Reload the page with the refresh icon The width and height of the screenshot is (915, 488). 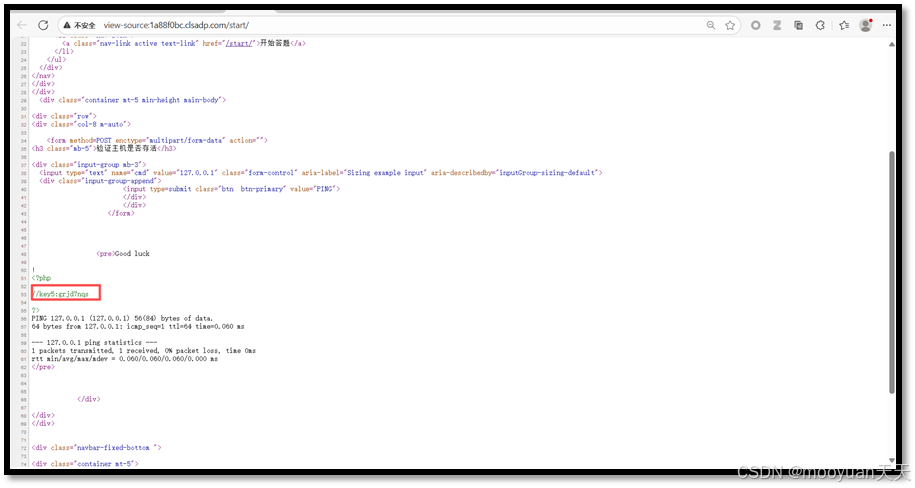(43, 25)
